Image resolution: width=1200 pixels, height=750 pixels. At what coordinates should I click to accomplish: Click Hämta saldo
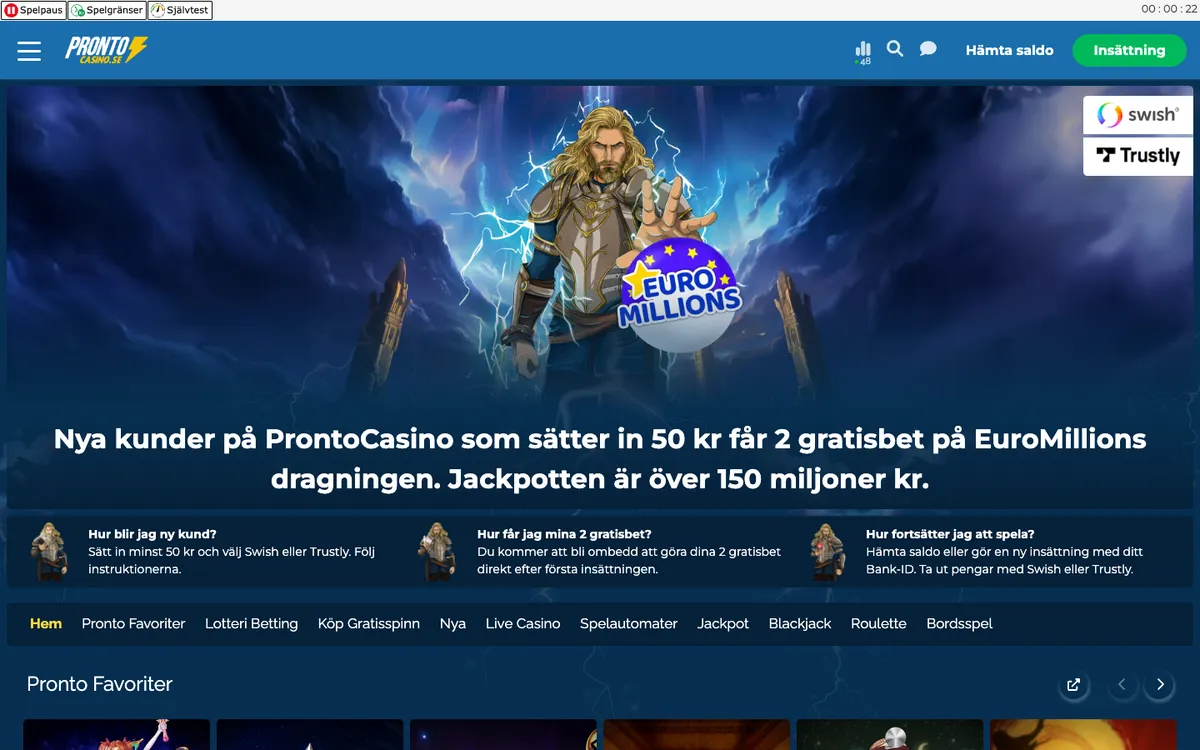coord(1009,50)
